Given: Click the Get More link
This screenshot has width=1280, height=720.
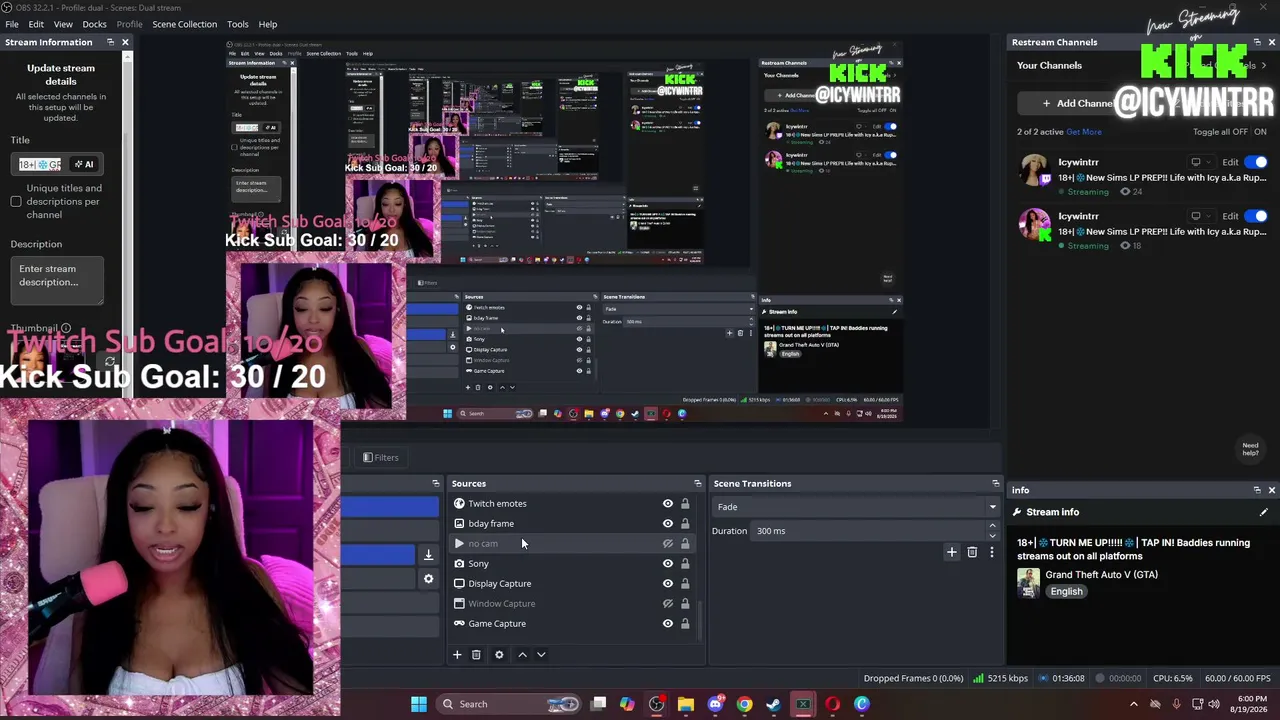Looking at the screenshot, I should pyautogui.click(x=1084, y=132).
